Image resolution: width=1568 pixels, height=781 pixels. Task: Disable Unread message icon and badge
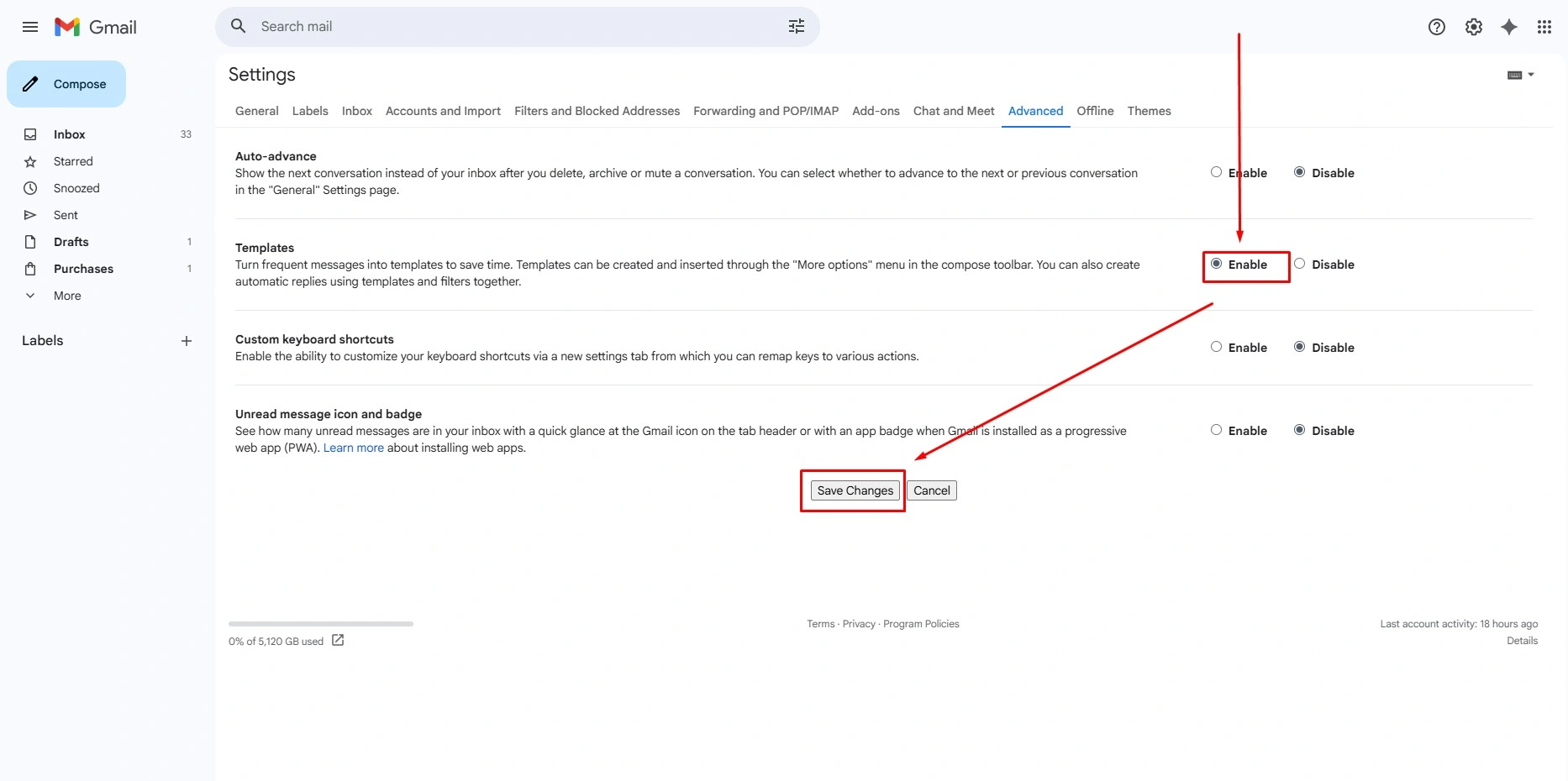click(1299, 430)
